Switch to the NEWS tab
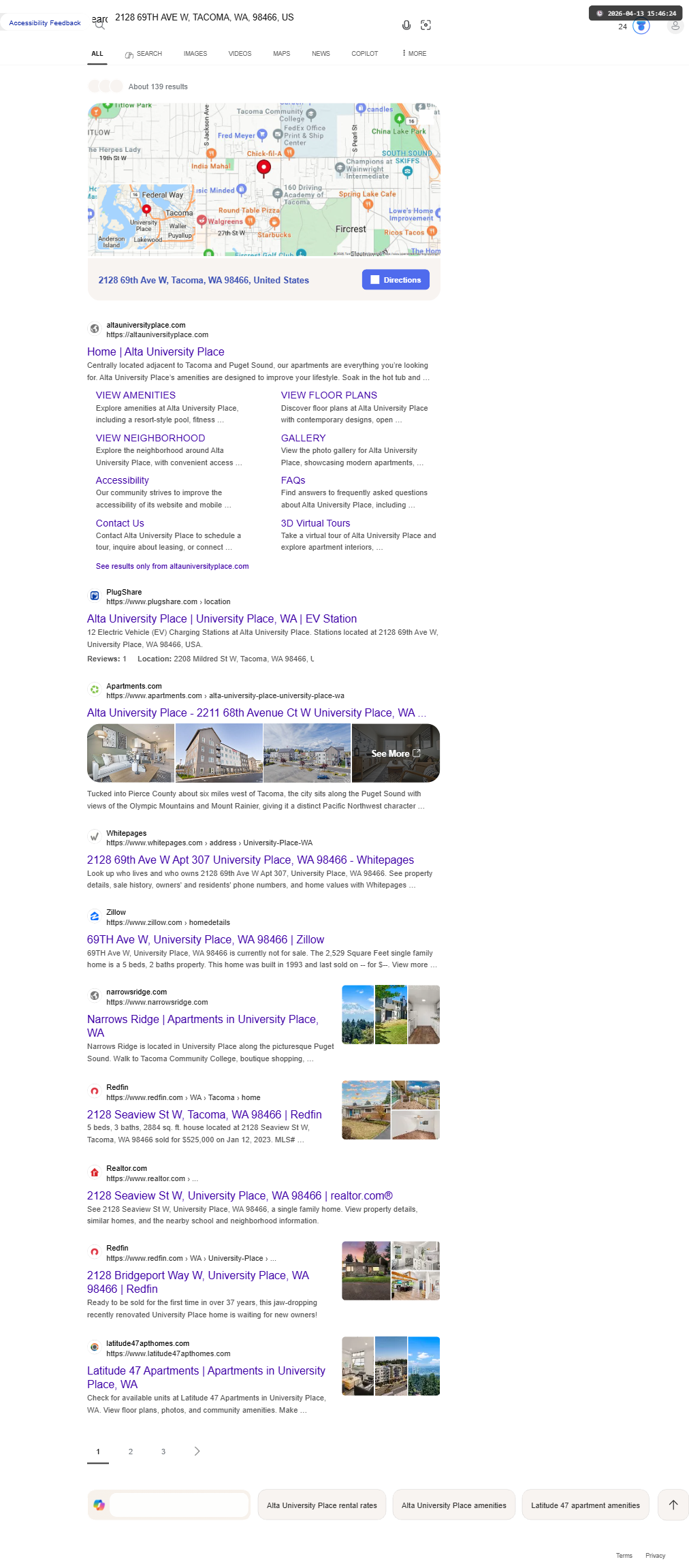The image size is (689, 1568). coord(321,54)
